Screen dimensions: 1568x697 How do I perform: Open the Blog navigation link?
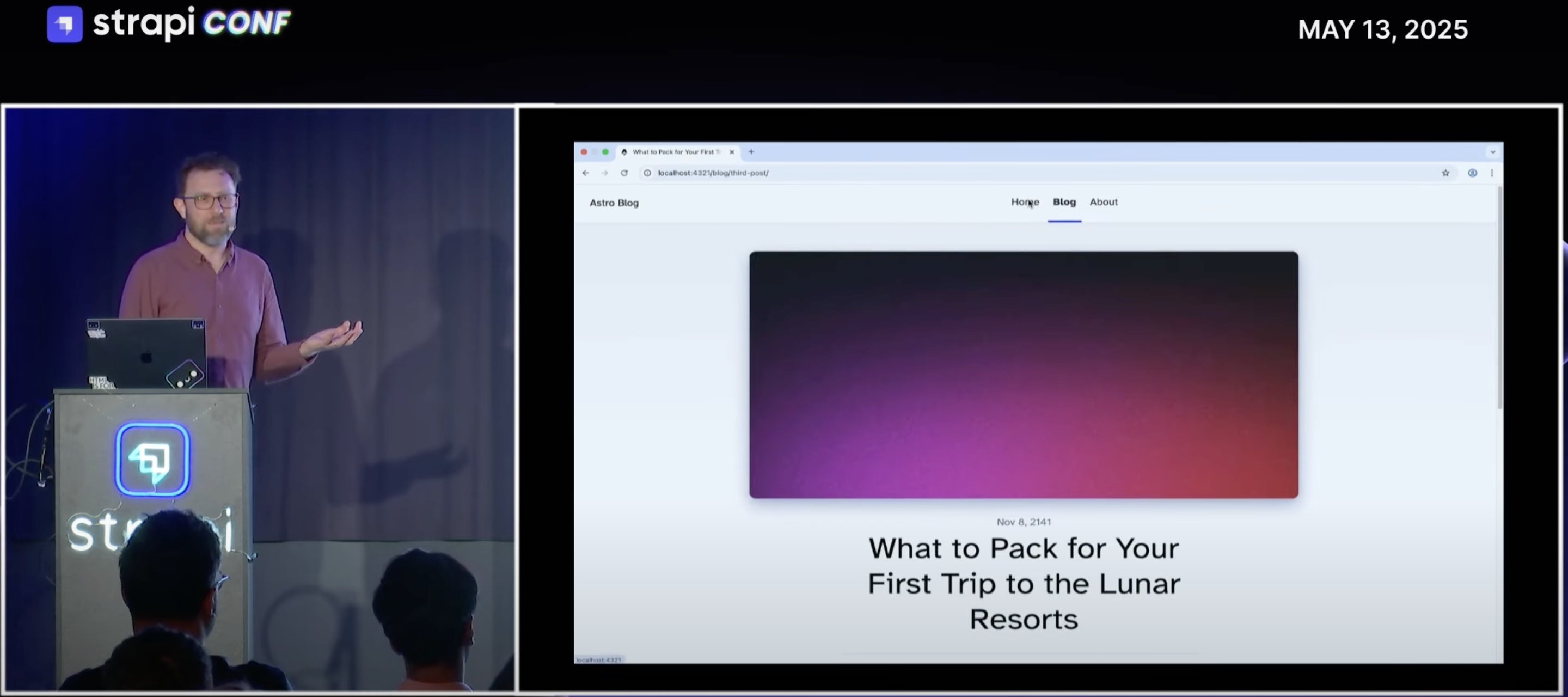pyautogui.click(x=1064, y=202)
